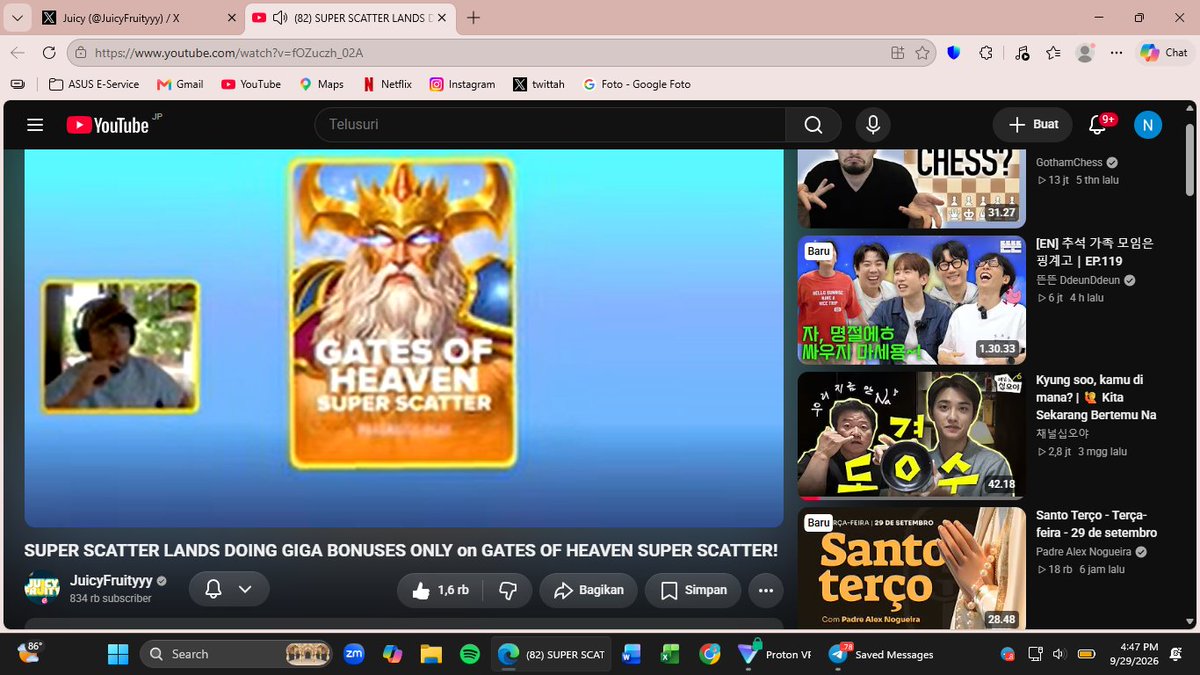Image resolution: width=1200 pixels, height=675 pixels.
Task: Open the Copilot Chat button
Action: [x=1164, y=53]
